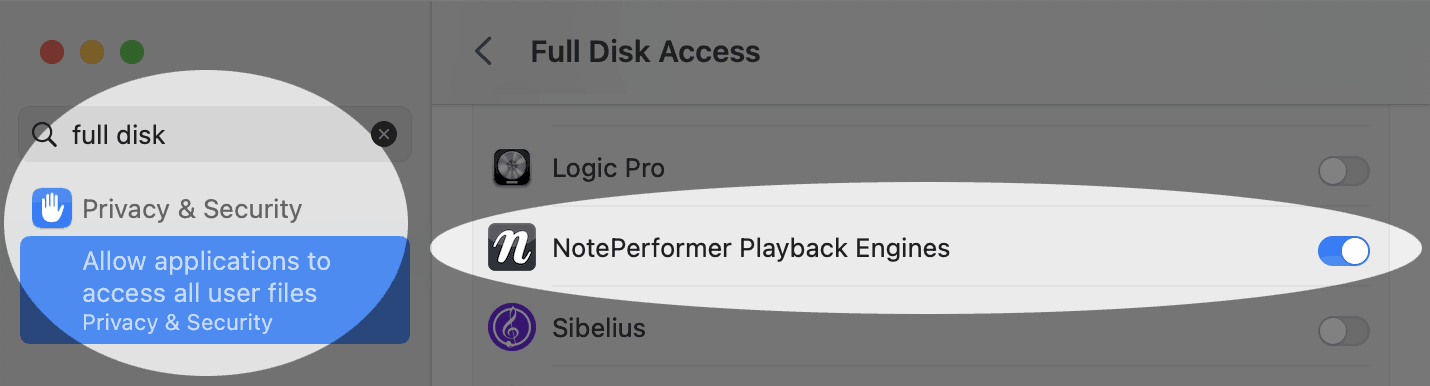
Task: Clear the "full disk" search text
Action: 384,134
